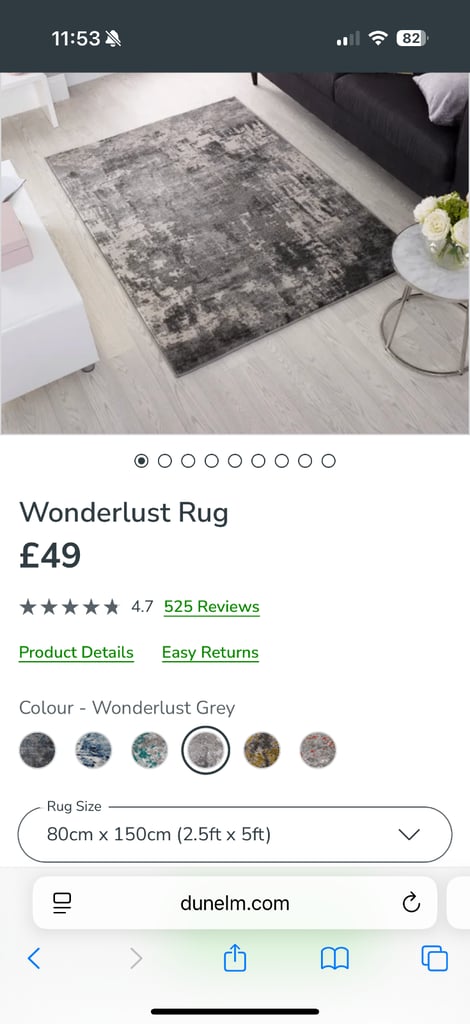Tap the battery indicator in status bar
Image resolution: width=470 pixels, height=1024 pixels.
coord(412,39)
